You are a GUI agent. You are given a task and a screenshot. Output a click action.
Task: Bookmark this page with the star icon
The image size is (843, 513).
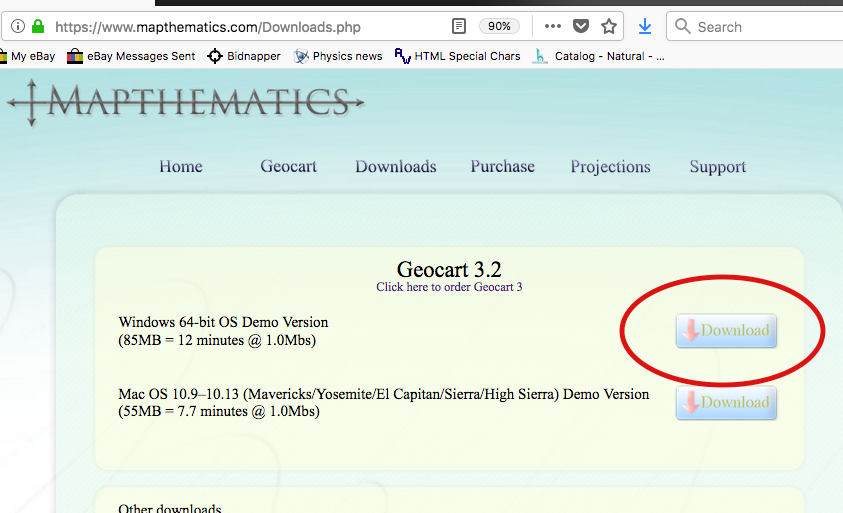608,26
